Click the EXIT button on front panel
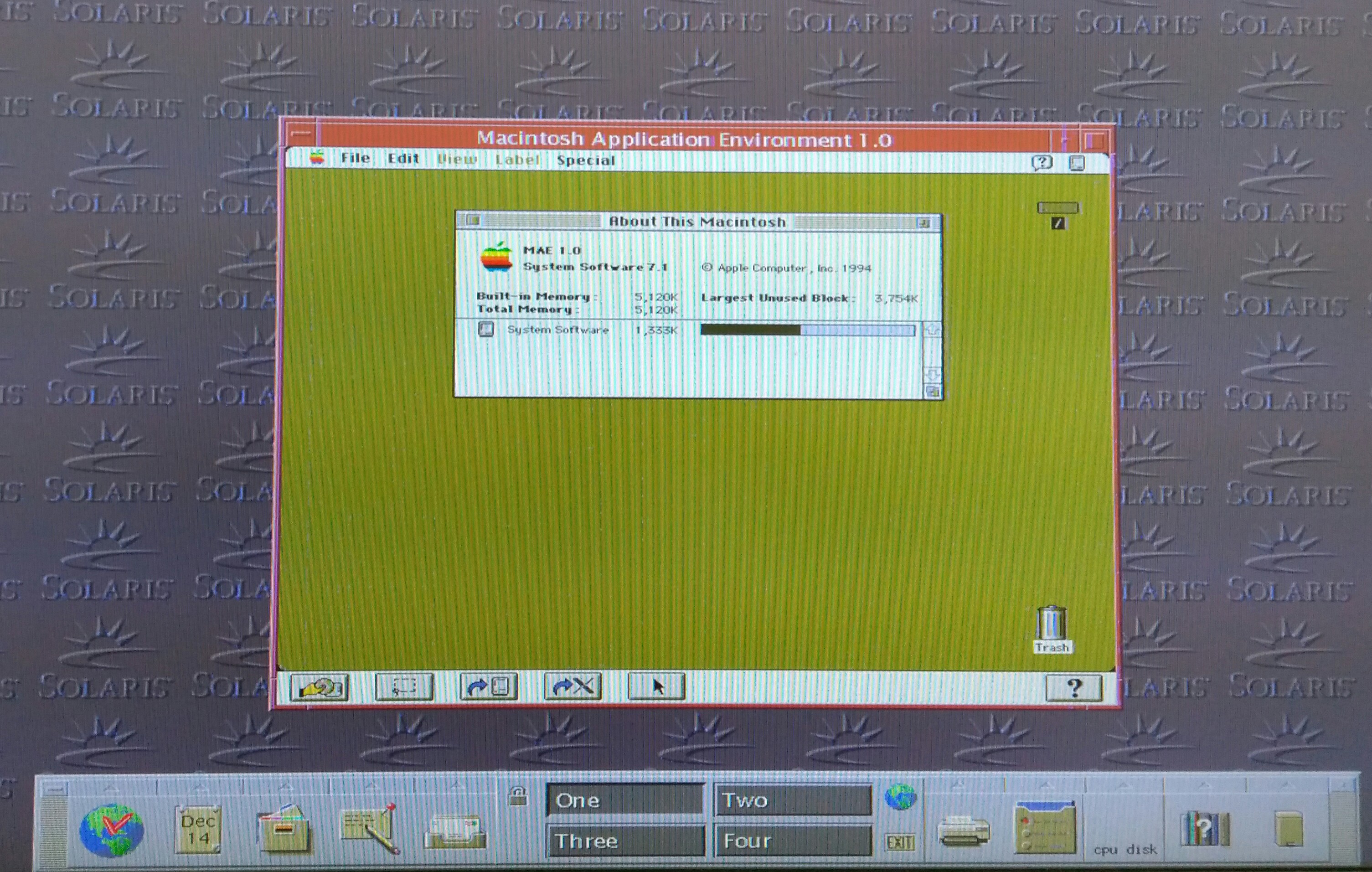 [x=900, y=842]
